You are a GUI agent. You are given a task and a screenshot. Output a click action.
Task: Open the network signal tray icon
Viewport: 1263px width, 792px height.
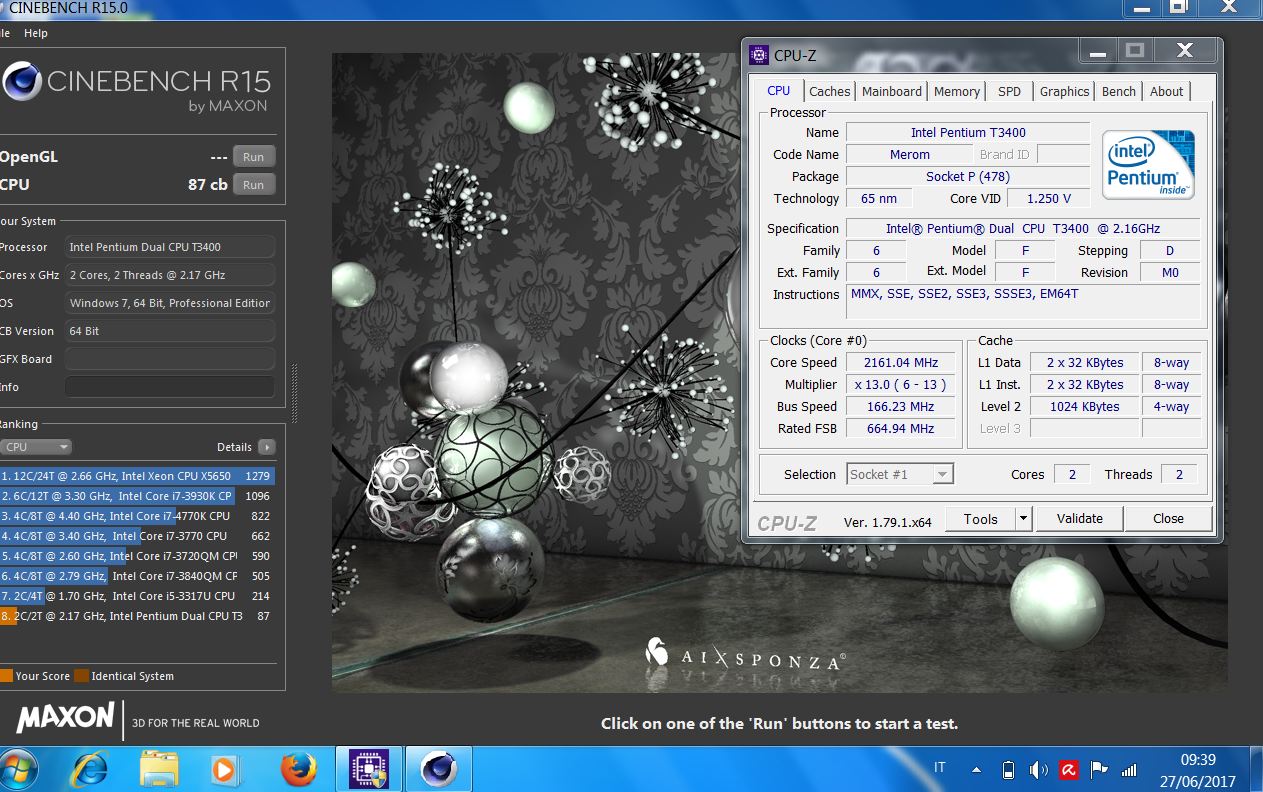(x=1129, y=770)
